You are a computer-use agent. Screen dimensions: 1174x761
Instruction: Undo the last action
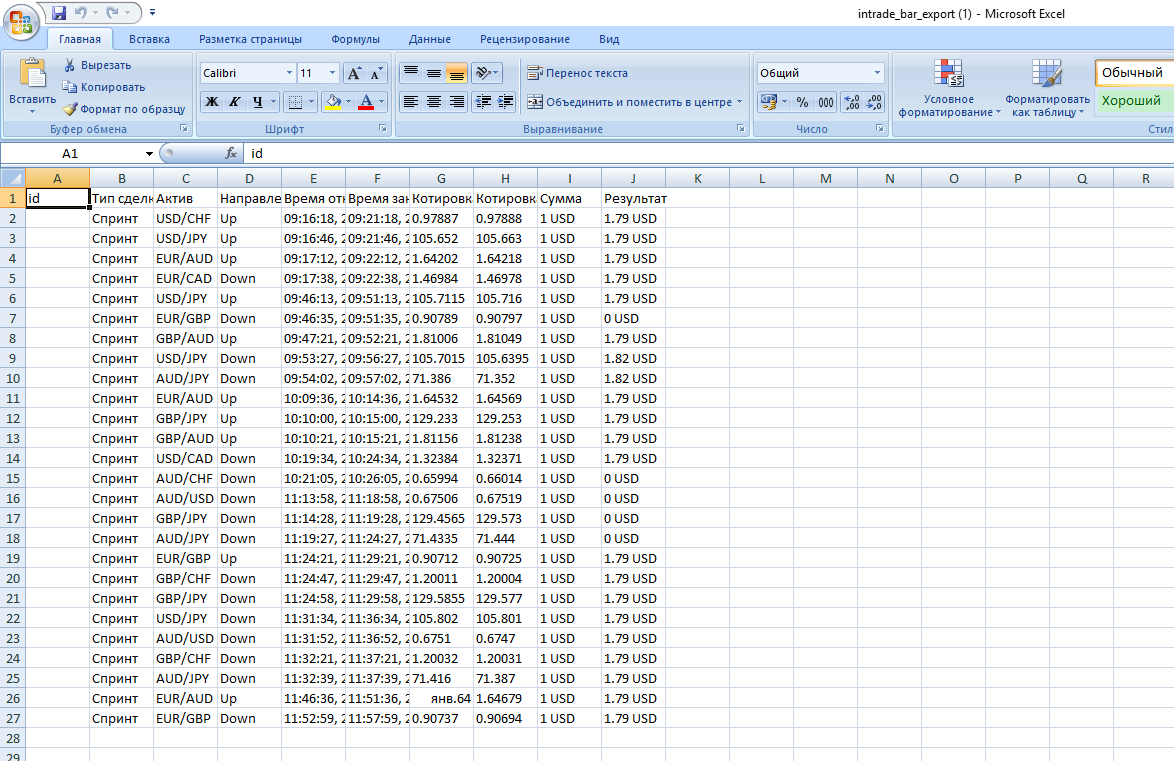coord(81,13)
